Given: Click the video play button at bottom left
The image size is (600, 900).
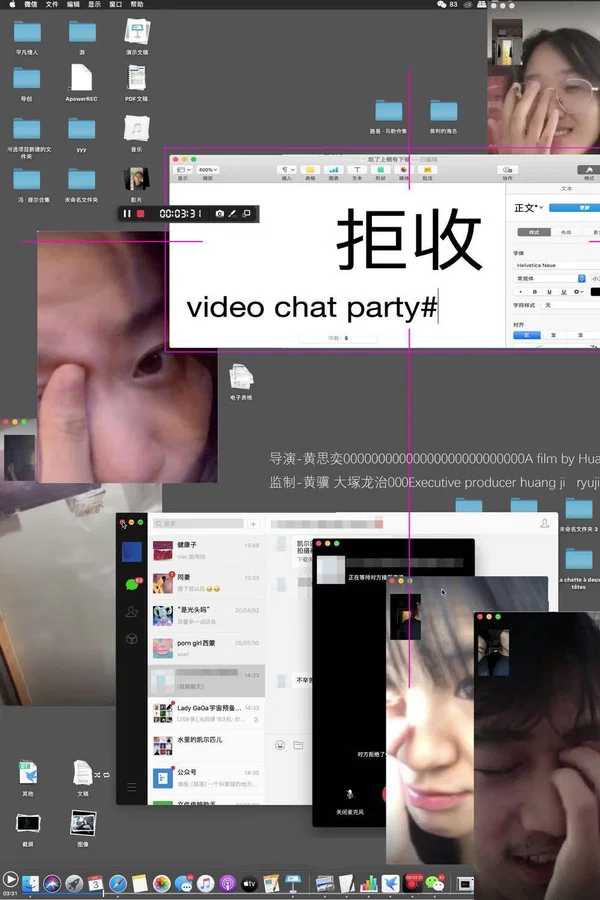Looking at the screenshot, I should [10, 879].
